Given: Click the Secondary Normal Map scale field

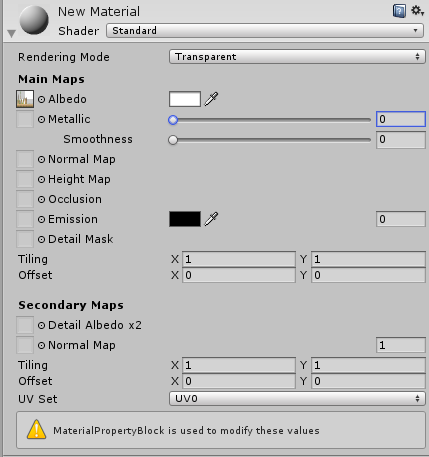Looking at the screenshot, I should click(x=401, y=345).
